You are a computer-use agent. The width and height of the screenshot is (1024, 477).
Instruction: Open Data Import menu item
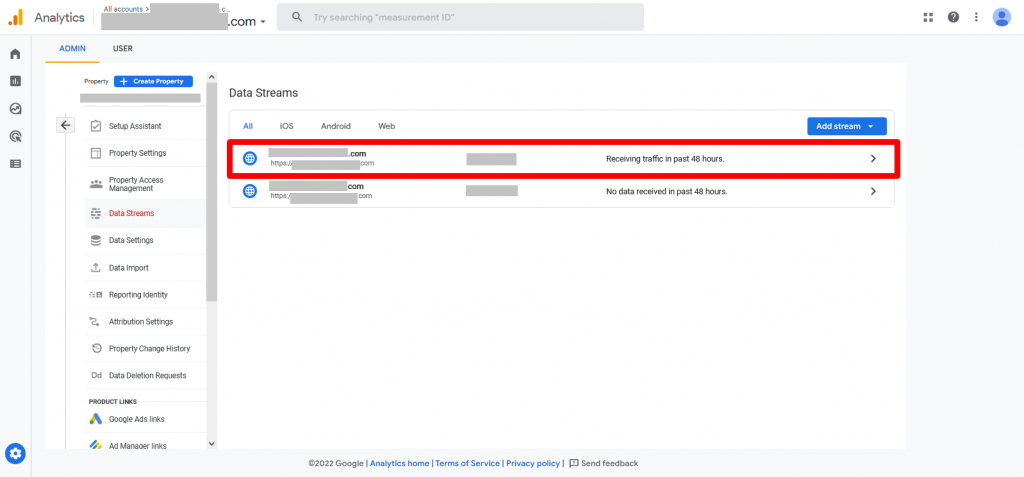pos(129,268)
